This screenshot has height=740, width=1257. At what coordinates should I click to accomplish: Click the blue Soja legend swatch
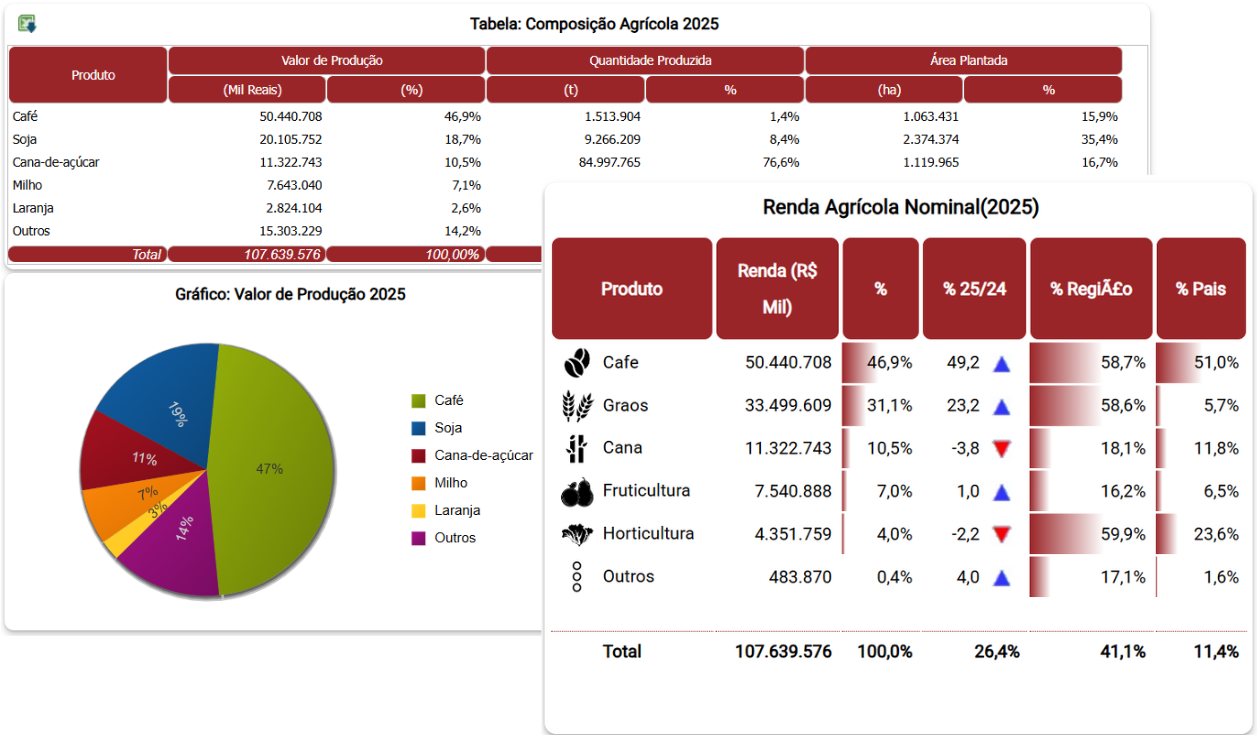coord(419,428)
